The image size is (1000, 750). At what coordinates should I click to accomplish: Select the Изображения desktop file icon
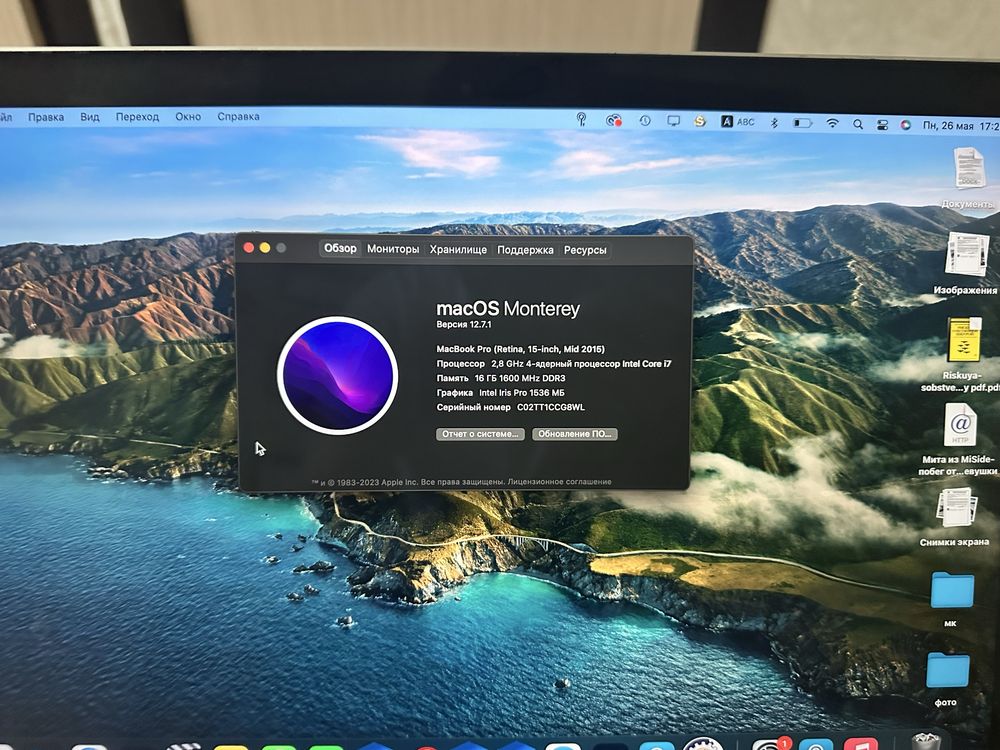[x=967, y=254]
